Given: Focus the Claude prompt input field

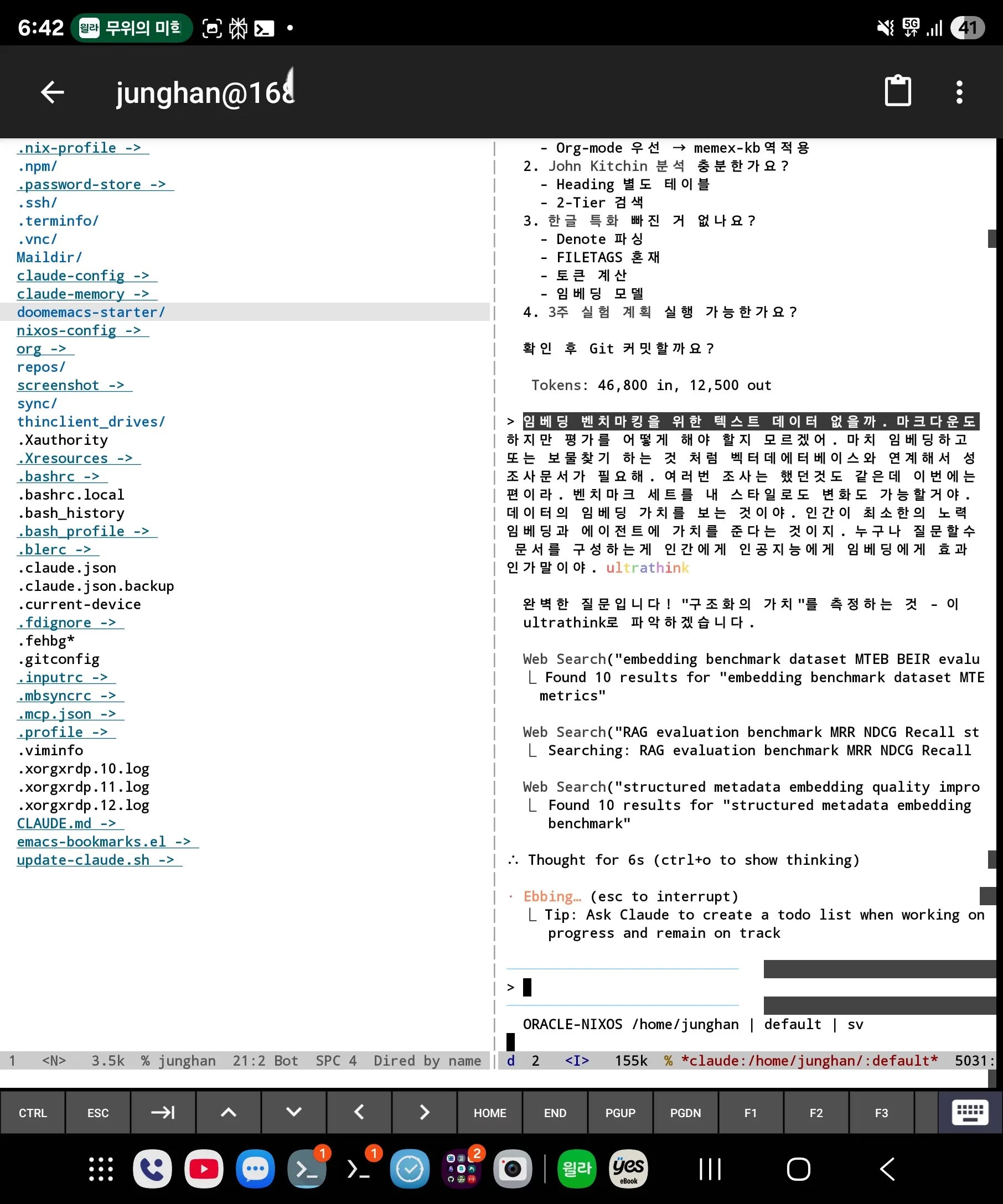Looking at the screenshot, I should (x=631, y=987).
